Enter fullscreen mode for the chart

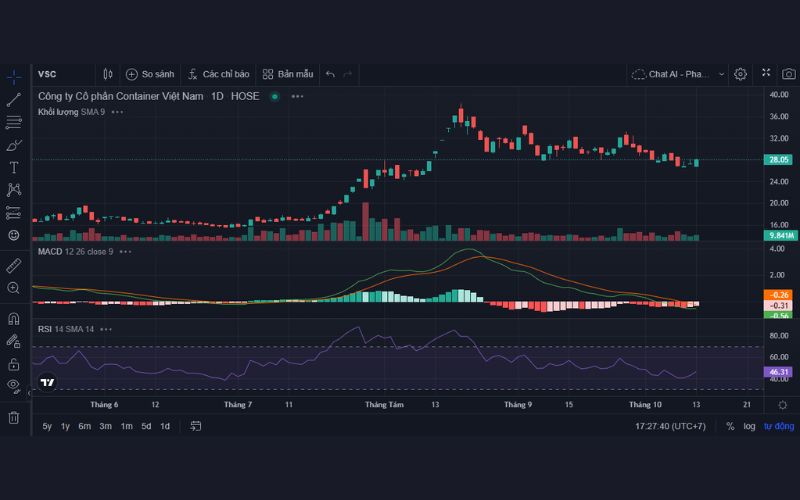tap(766, 74)
